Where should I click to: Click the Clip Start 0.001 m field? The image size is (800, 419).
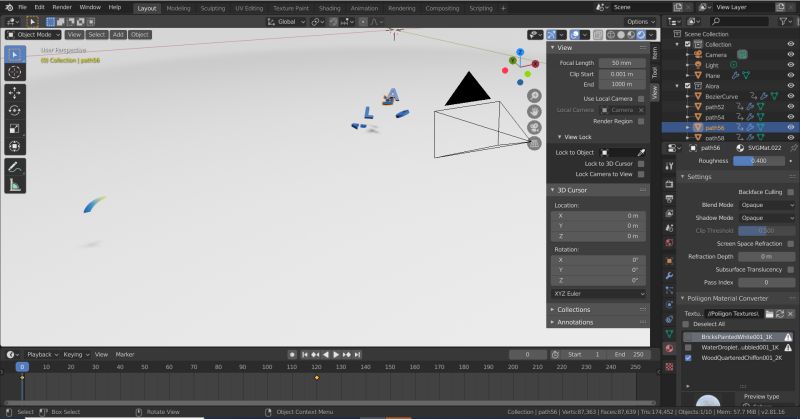[622, 74]
